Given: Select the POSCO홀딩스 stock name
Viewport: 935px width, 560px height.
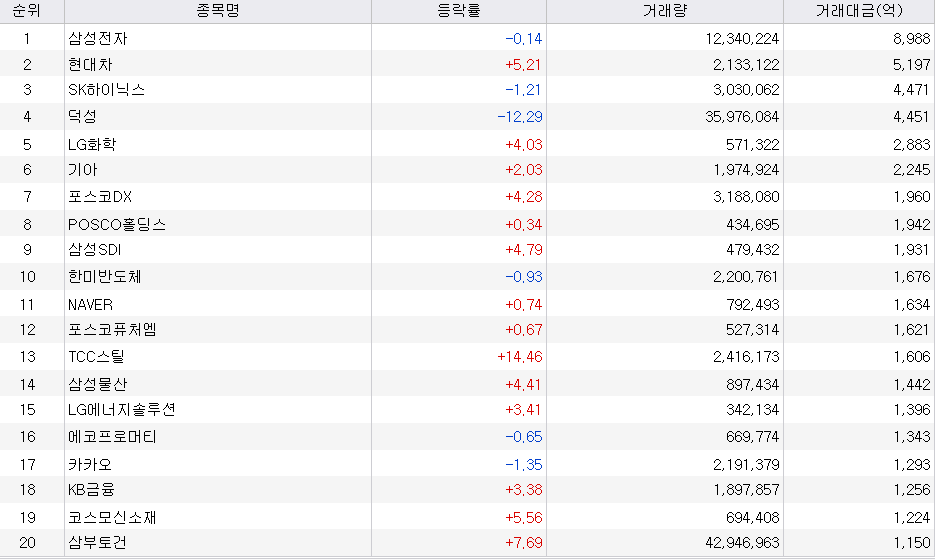Looking at the screenshot, I should (x=117, y=224).
